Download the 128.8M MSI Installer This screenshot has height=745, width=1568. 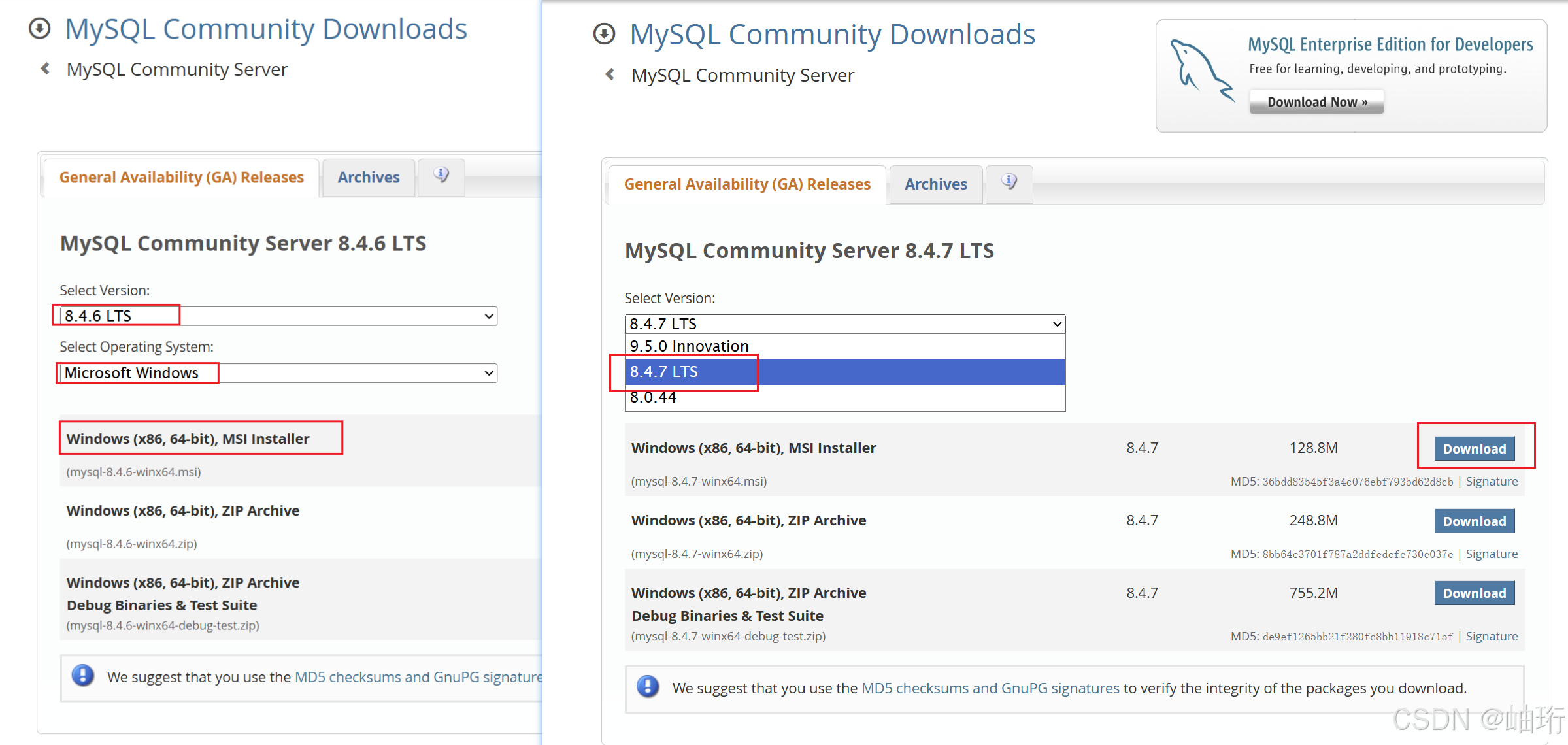coord(1474,449)
